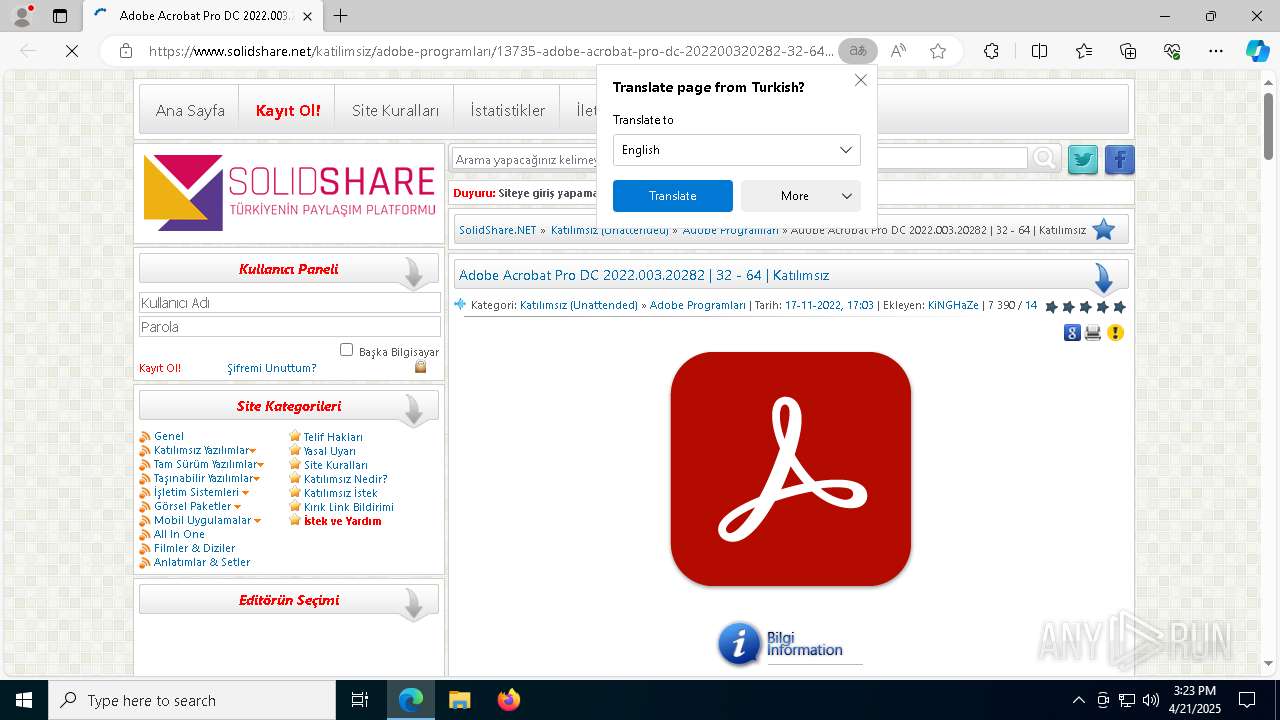
Task: Open the More options dropdown in translate popup
Action: [x=800, y=196]
